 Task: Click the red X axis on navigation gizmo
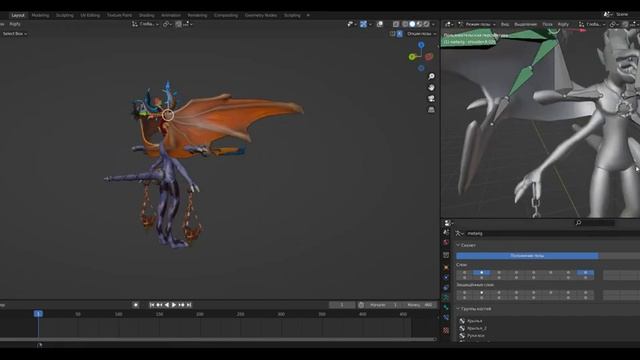(x=429, y=57)
